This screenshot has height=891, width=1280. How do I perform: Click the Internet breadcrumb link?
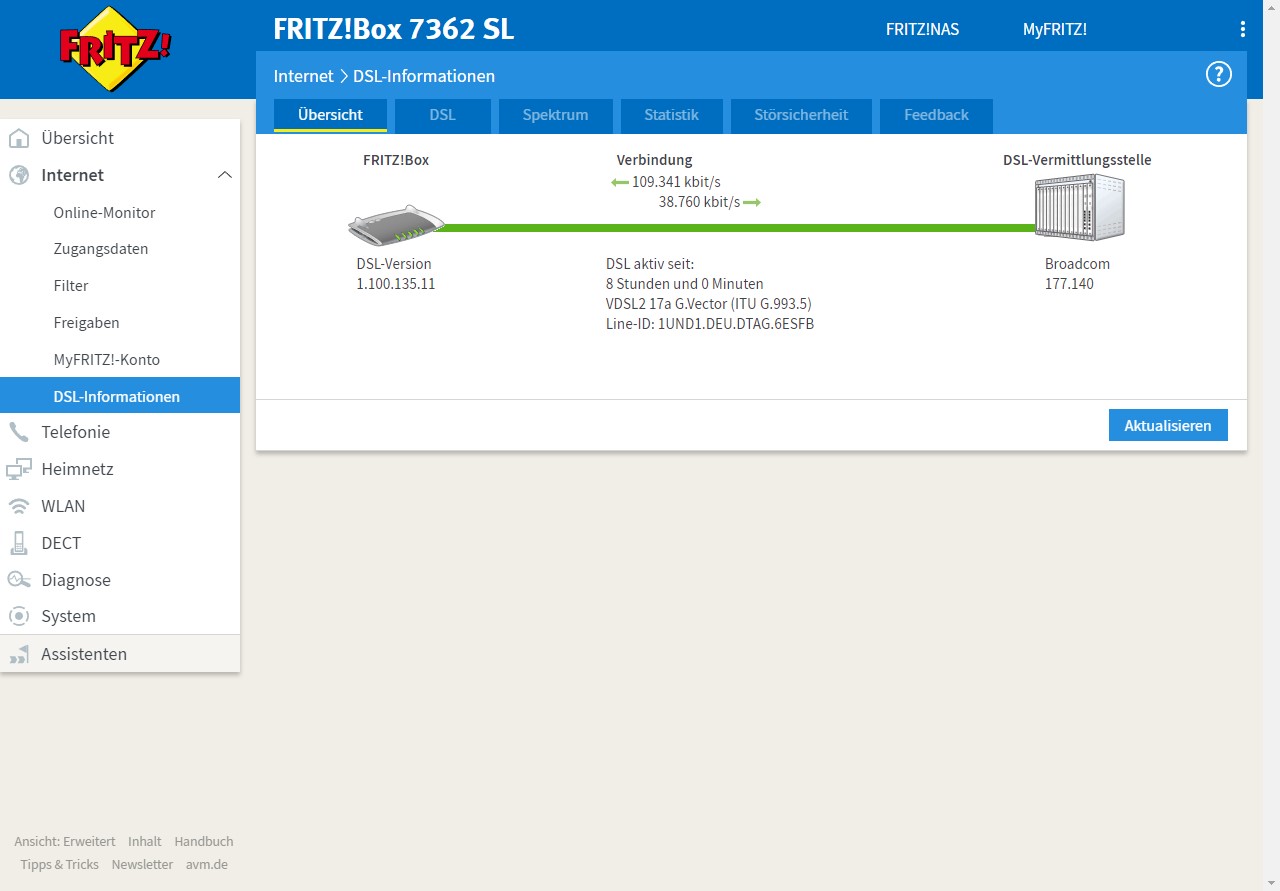304,76
